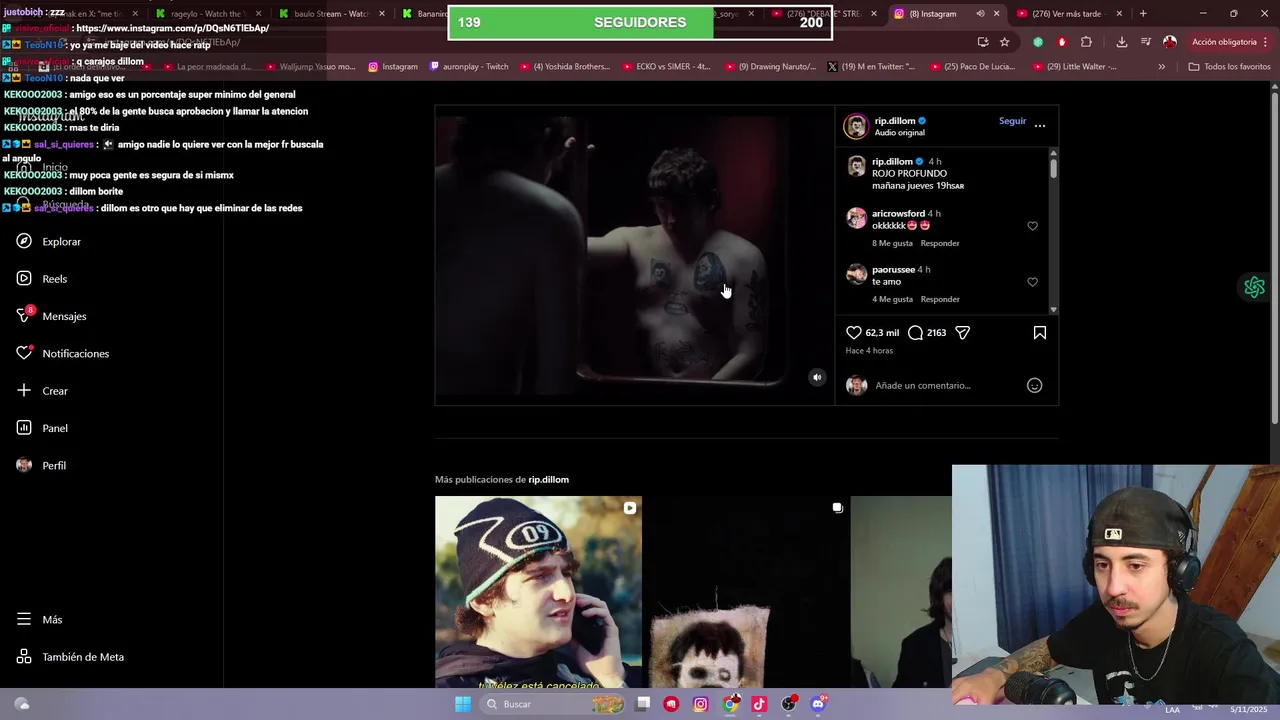Click rip.dillom link under Más publicaciones
Image resolution: width=1280 pixels, height=720 pixels.
(x=548, y=479)
